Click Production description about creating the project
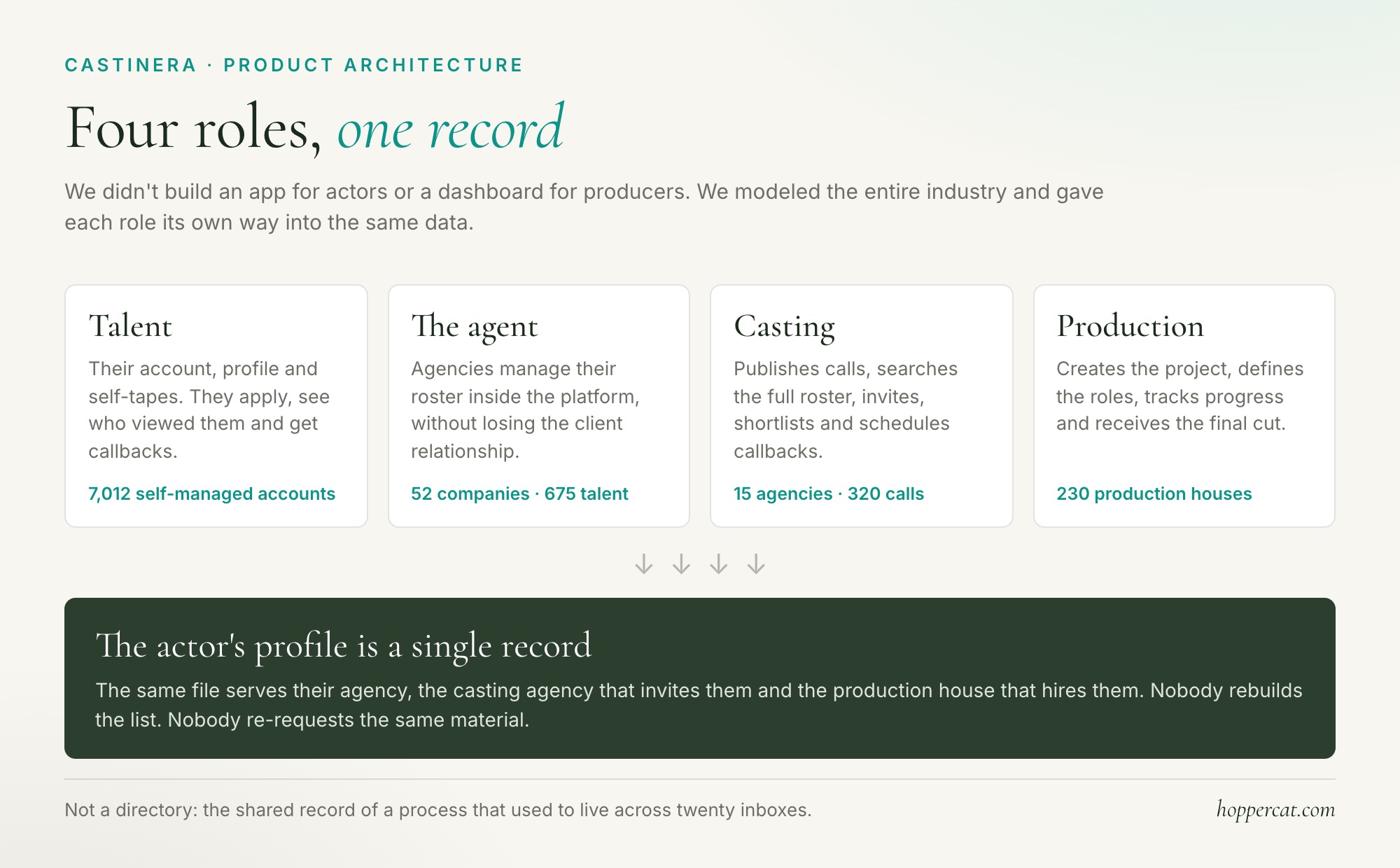The height and width of the screenshot is (868, 1400). click(x=1179, y=396)
